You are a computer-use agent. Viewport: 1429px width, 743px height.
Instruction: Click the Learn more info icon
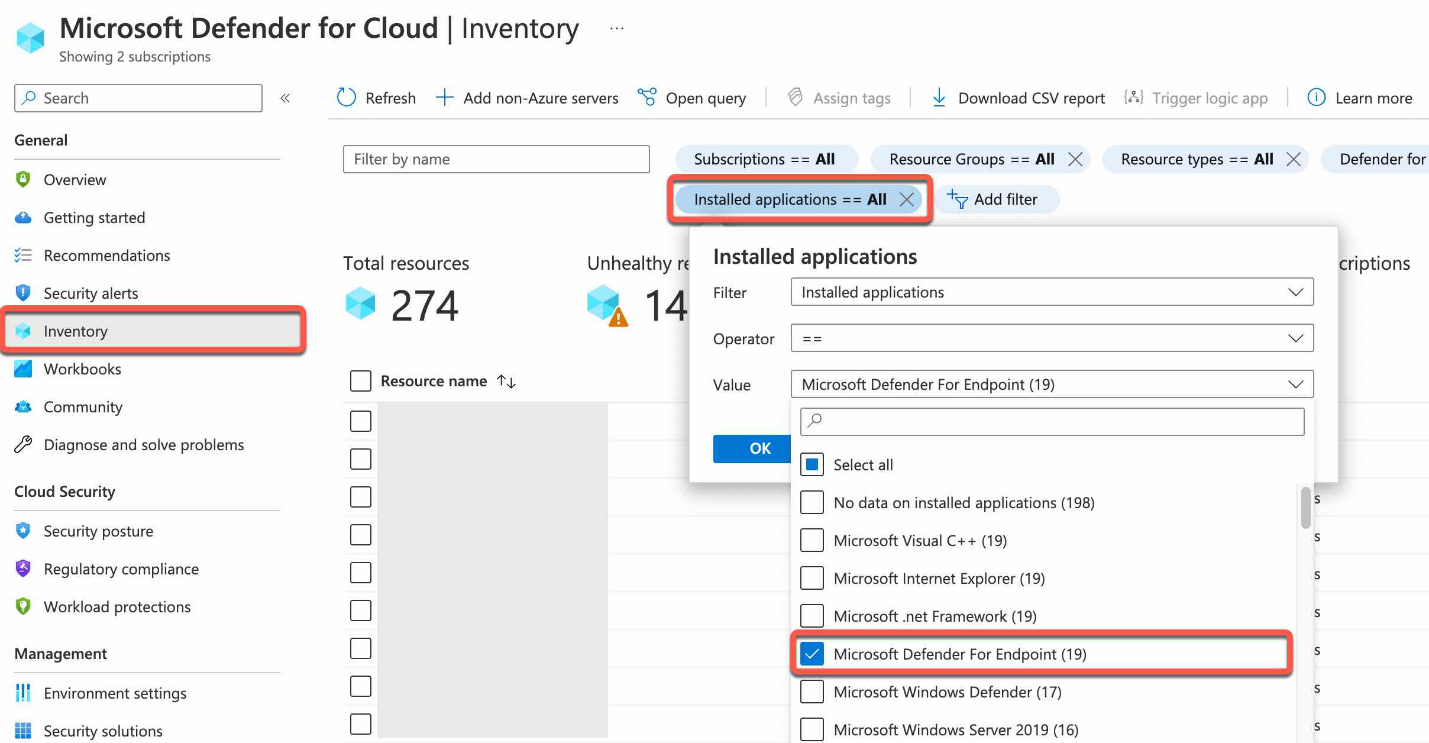pyautogui.click(x=1317, y=98)
